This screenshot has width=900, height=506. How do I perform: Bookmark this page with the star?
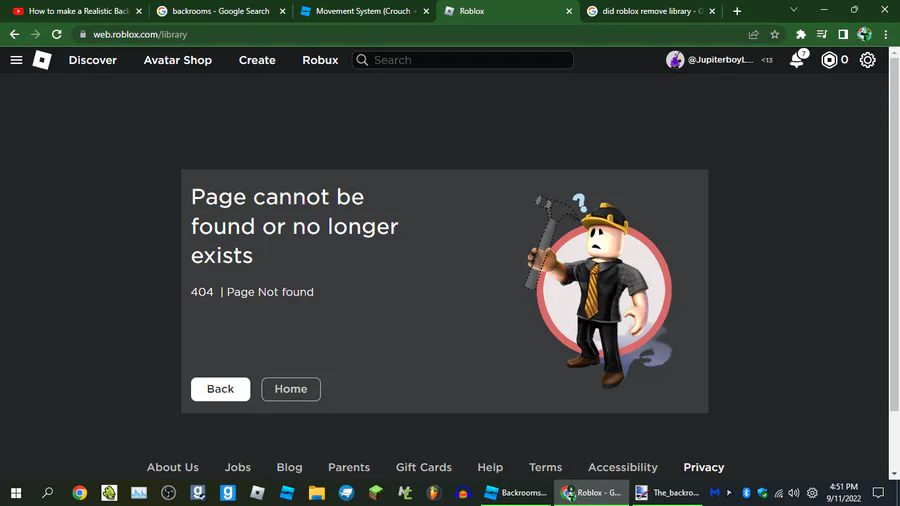[x=775, y=34]
